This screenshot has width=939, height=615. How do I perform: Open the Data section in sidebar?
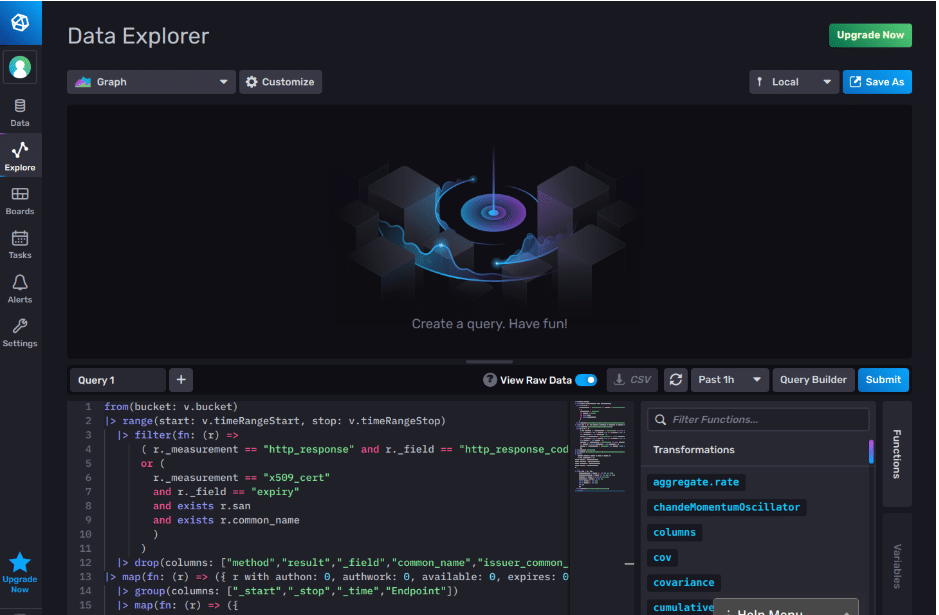click(20, 110)
